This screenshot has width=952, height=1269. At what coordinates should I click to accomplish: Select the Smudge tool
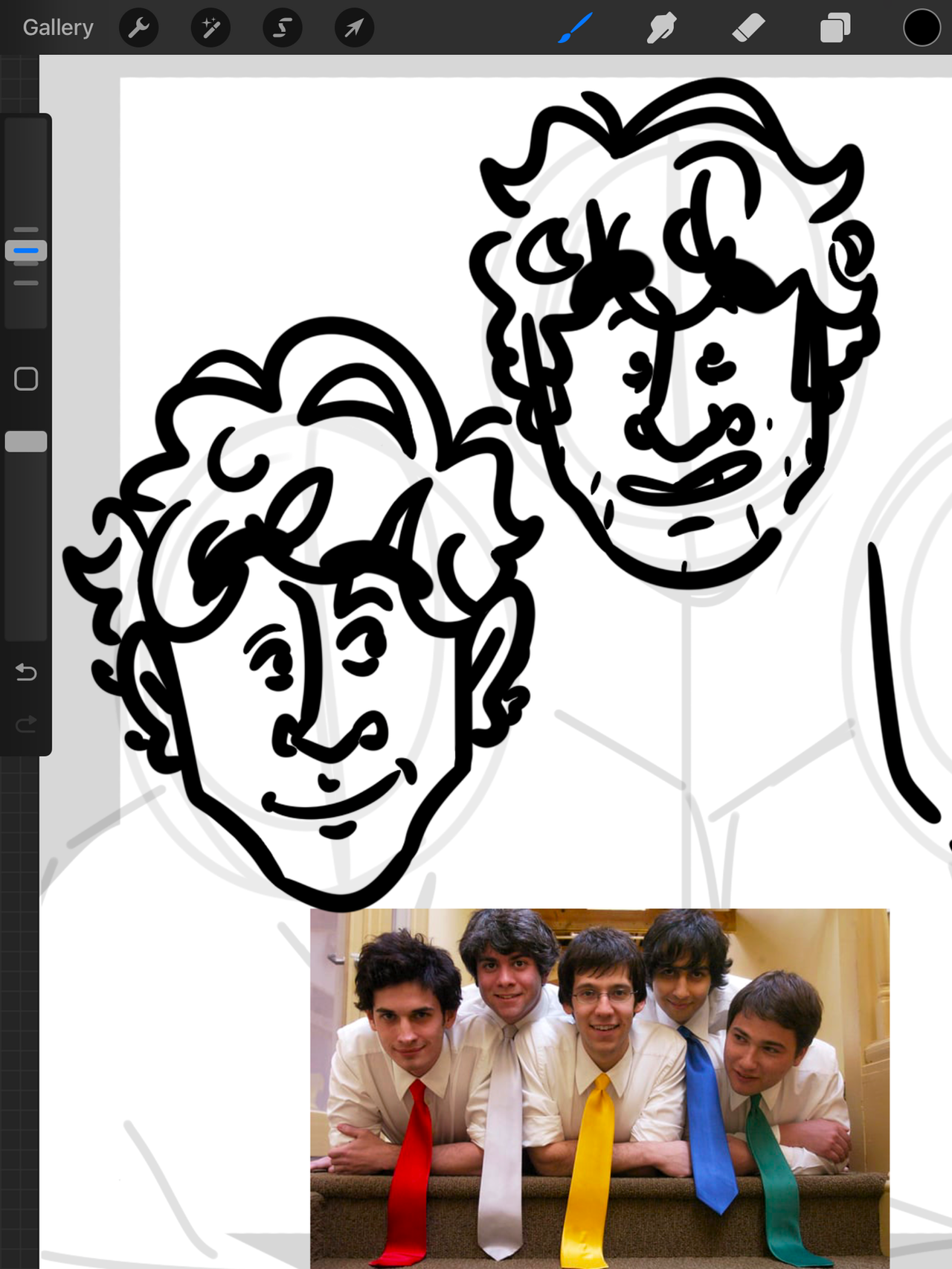coord(661,28)
